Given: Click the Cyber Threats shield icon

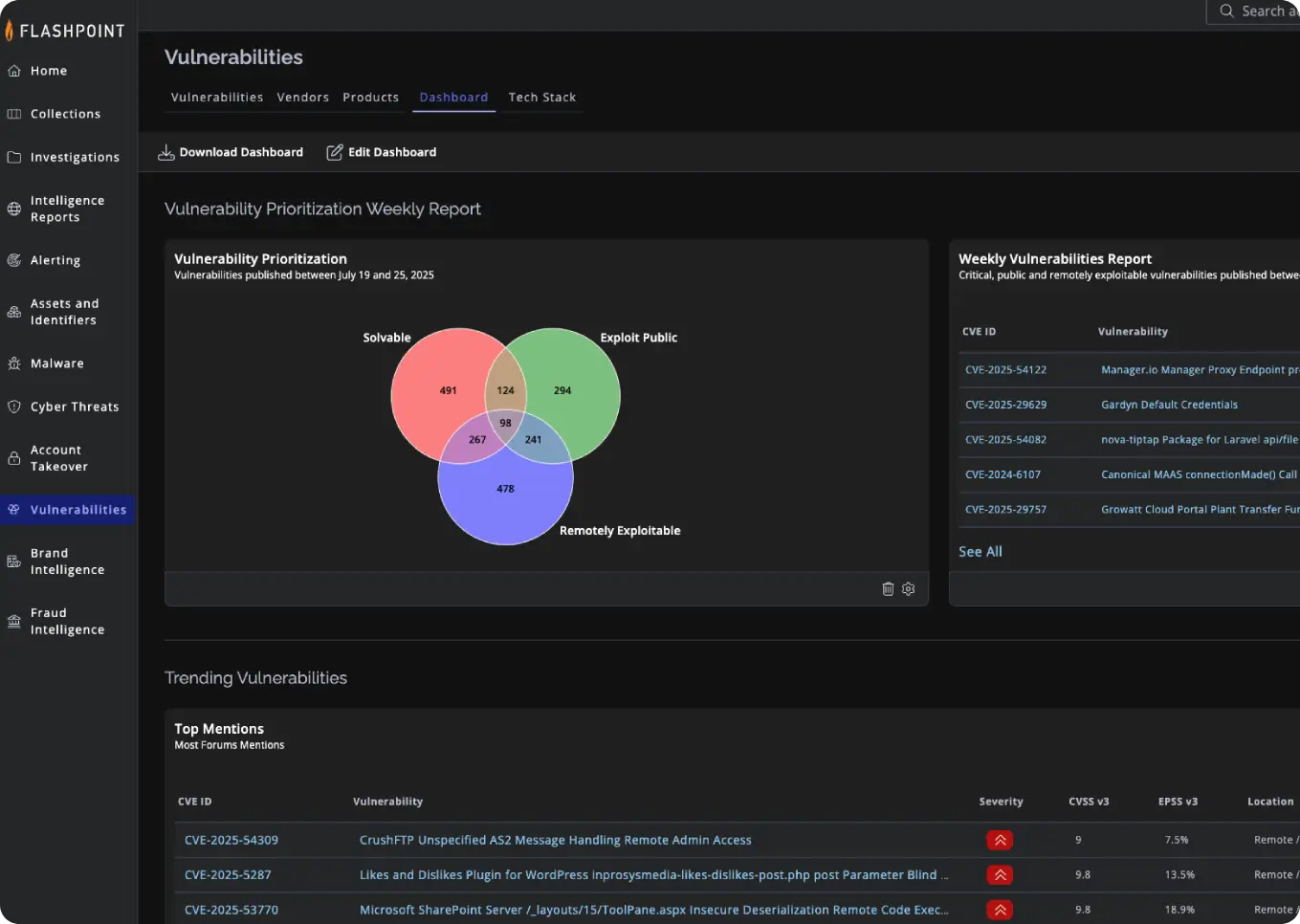Looking at the screenshot, I should tap(14, 407).
